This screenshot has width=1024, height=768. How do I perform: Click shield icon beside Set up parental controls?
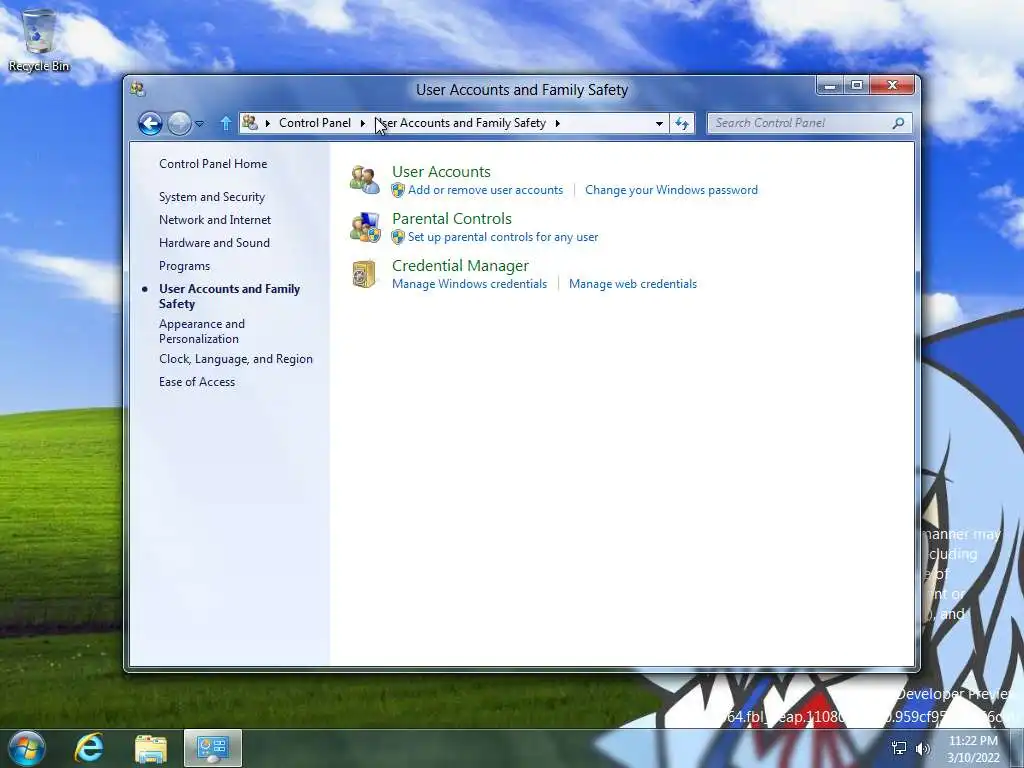398,237
